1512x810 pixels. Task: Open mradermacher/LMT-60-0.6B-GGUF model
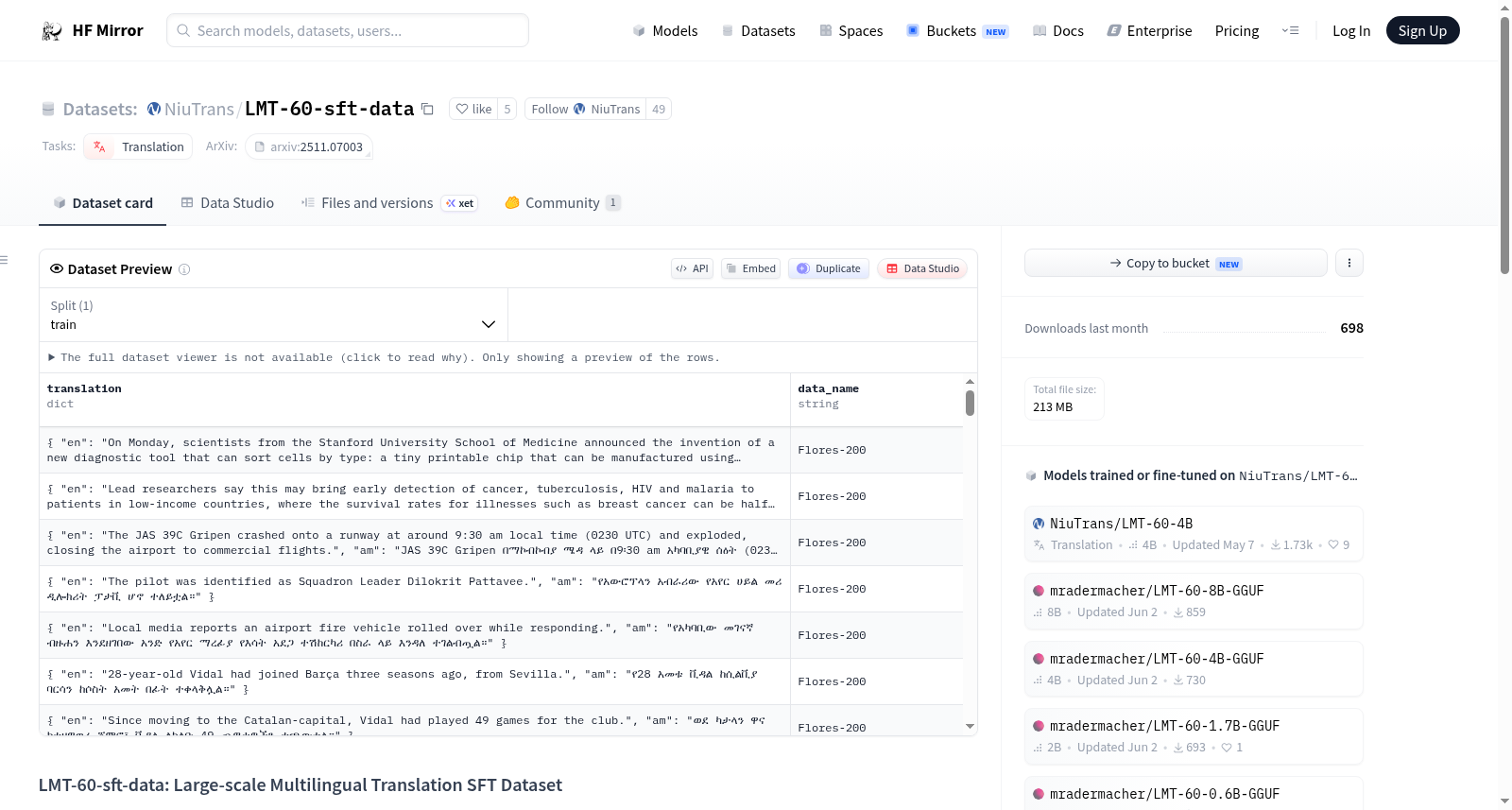[x=1194, y=794]
